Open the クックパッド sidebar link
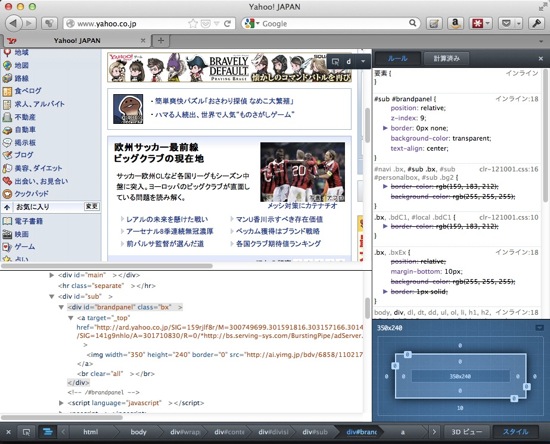This screenshot has height=444, width=550. [x=32, y=194]
